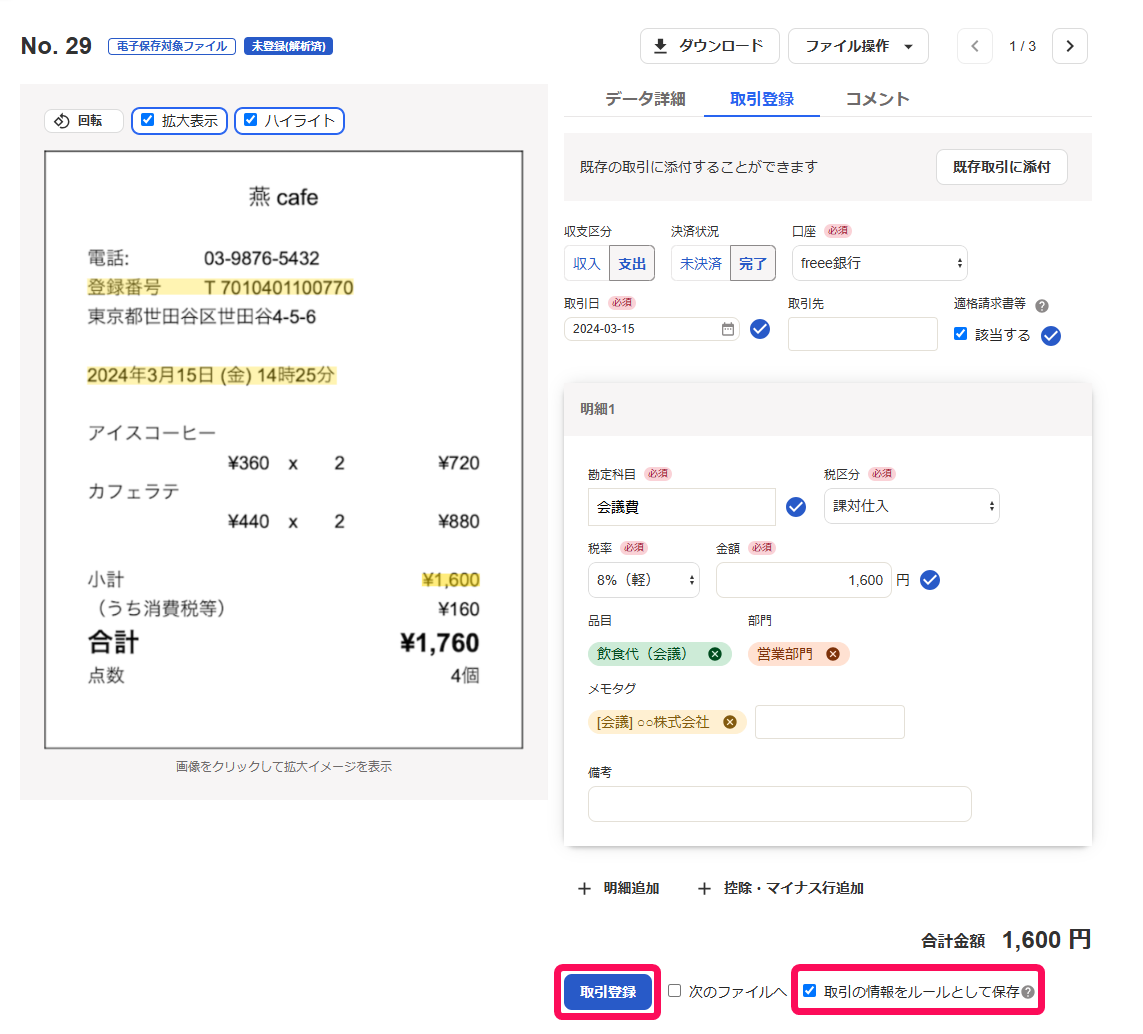Click the 勘定科目 field containing 会議費
The image size is (1143, 1034).
(682, 507)
